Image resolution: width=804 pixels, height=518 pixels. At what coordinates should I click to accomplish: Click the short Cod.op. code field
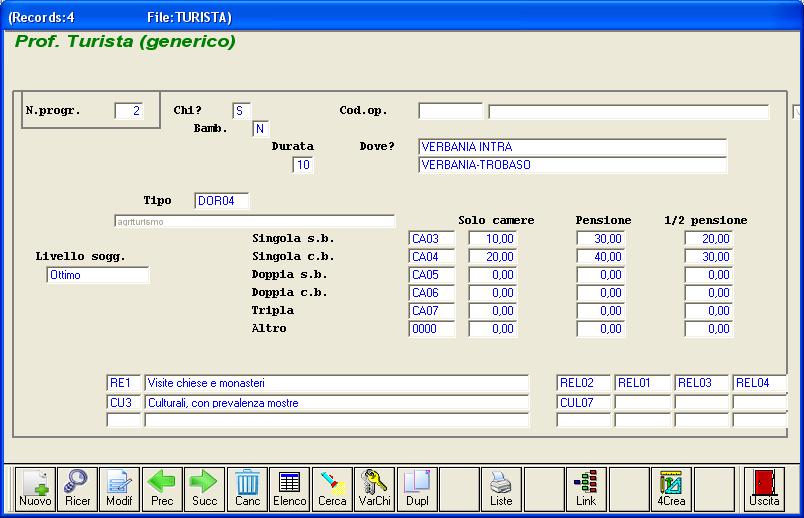(450, 111)
